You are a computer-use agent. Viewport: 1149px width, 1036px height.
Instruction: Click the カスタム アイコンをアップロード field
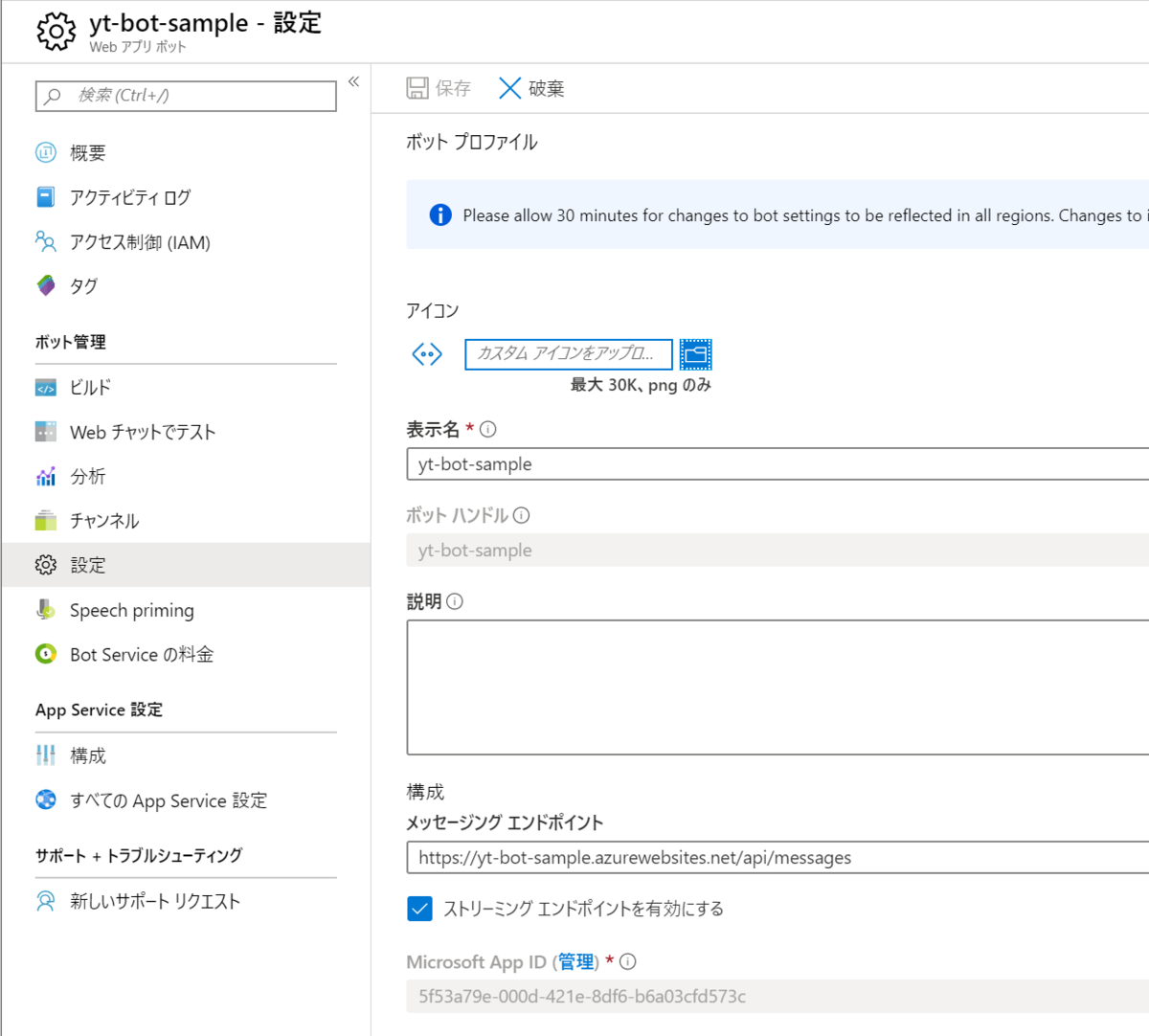coord(569,354)
